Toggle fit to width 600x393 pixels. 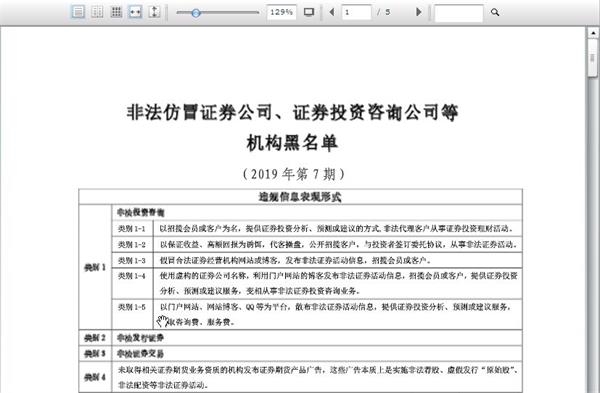pos(135,12)
